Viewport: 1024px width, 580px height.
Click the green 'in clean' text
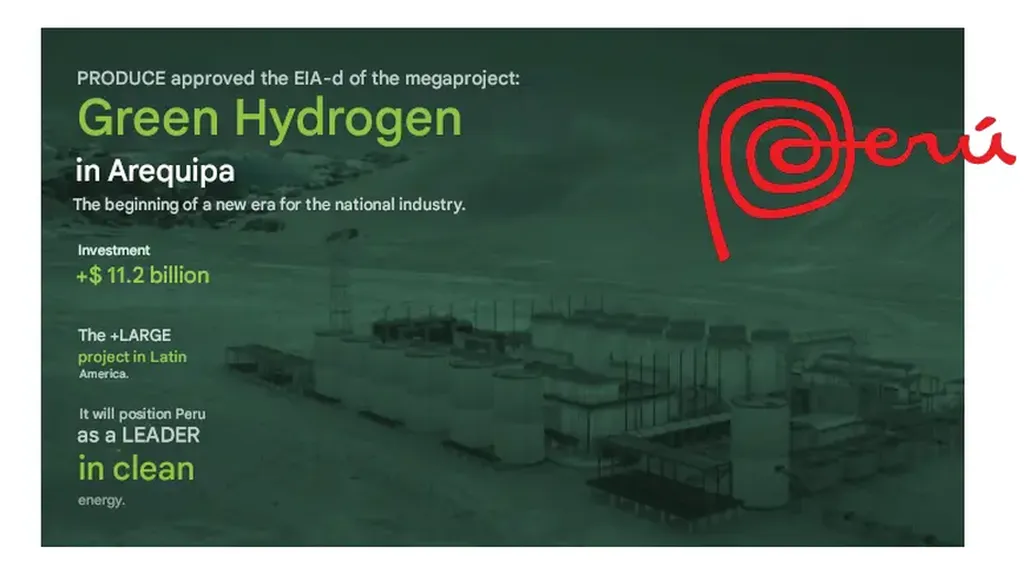click(136, 469)
